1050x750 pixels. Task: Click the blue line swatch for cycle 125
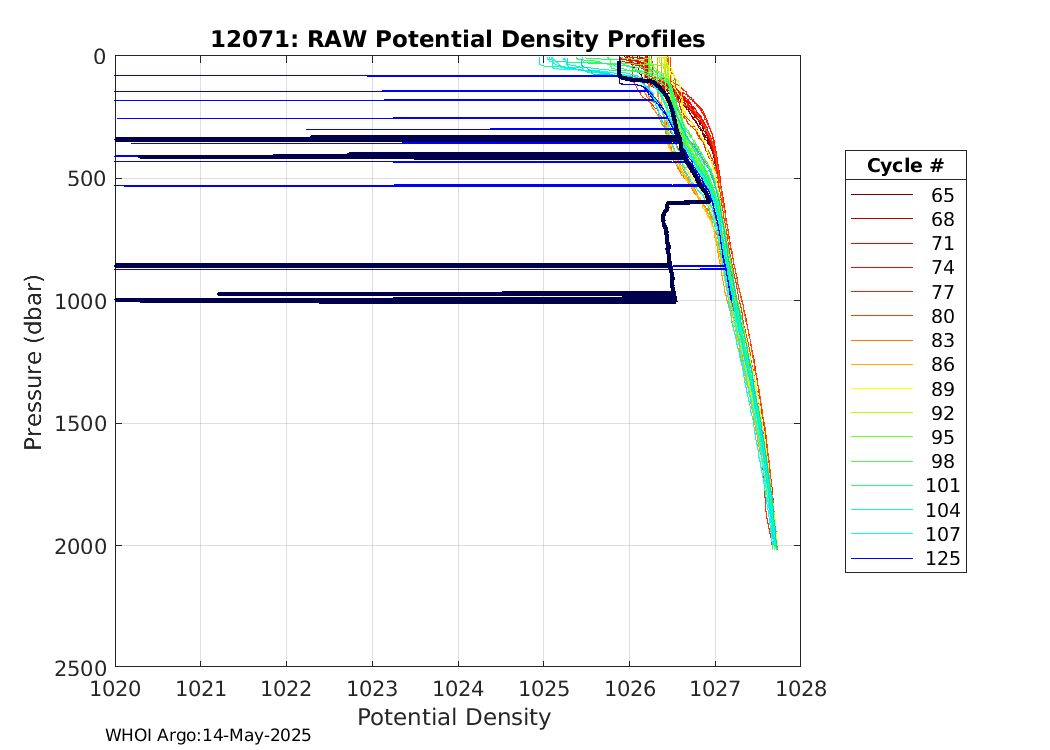coord(881,559)
